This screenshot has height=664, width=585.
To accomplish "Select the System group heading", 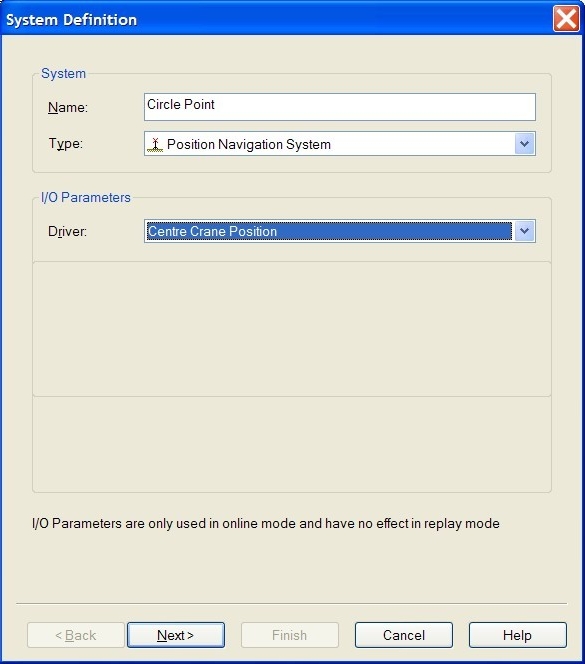I will [64, 73].
